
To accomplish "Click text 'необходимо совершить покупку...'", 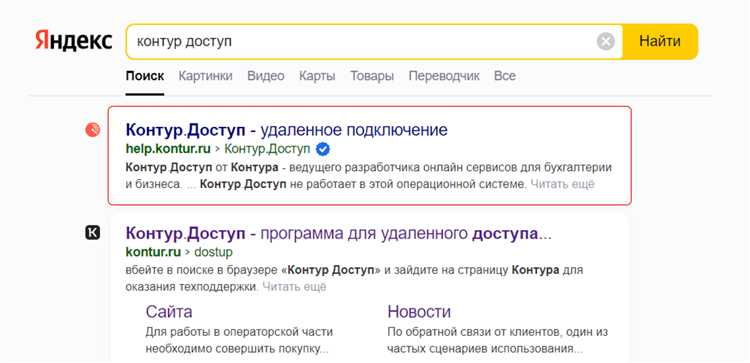I will point(237,349).
